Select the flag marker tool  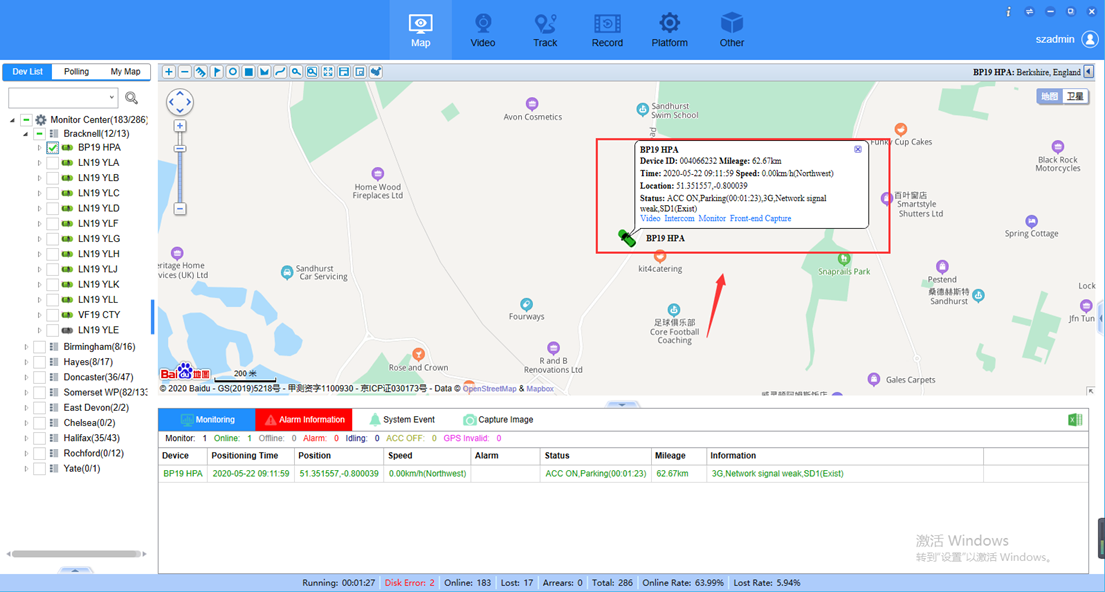(x=217, y=72)
